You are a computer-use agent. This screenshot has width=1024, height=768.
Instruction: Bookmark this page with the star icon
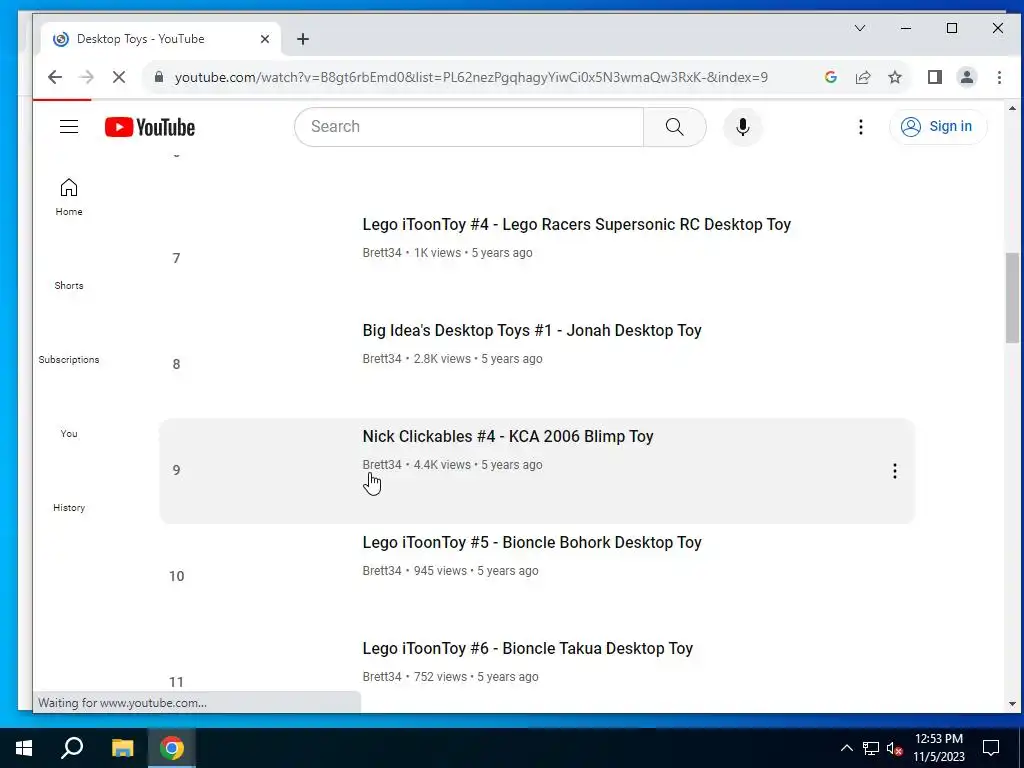click(895, 77)
